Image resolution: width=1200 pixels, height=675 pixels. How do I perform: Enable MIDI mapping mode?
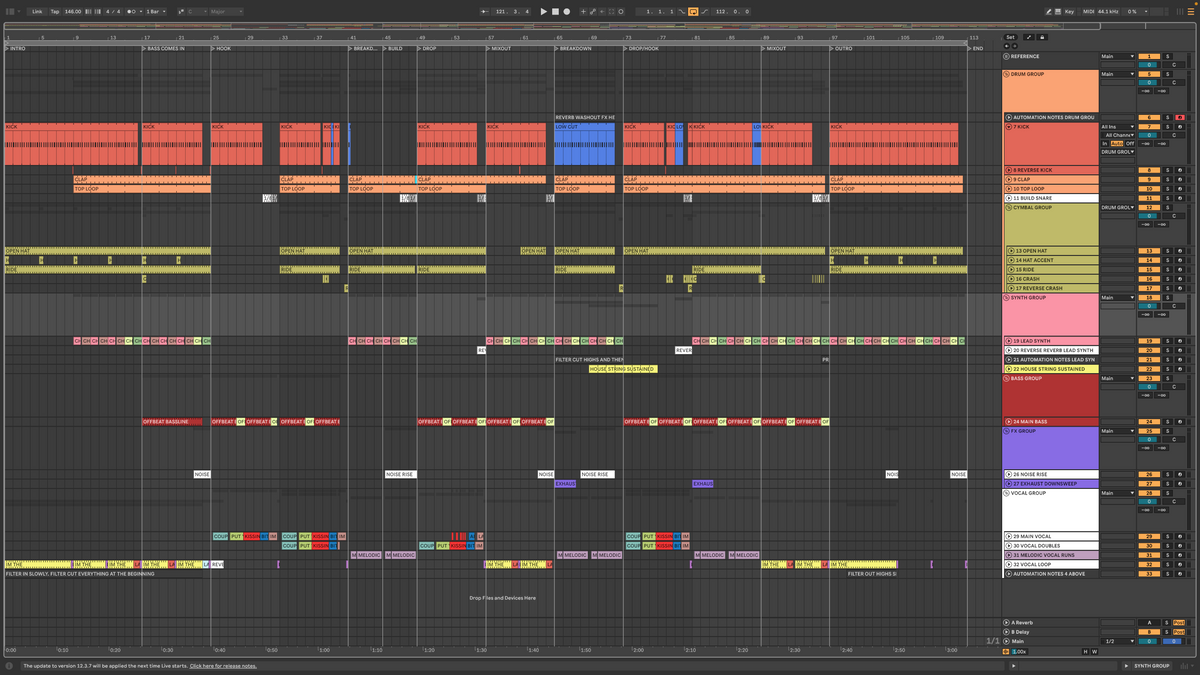[1088, 11]
